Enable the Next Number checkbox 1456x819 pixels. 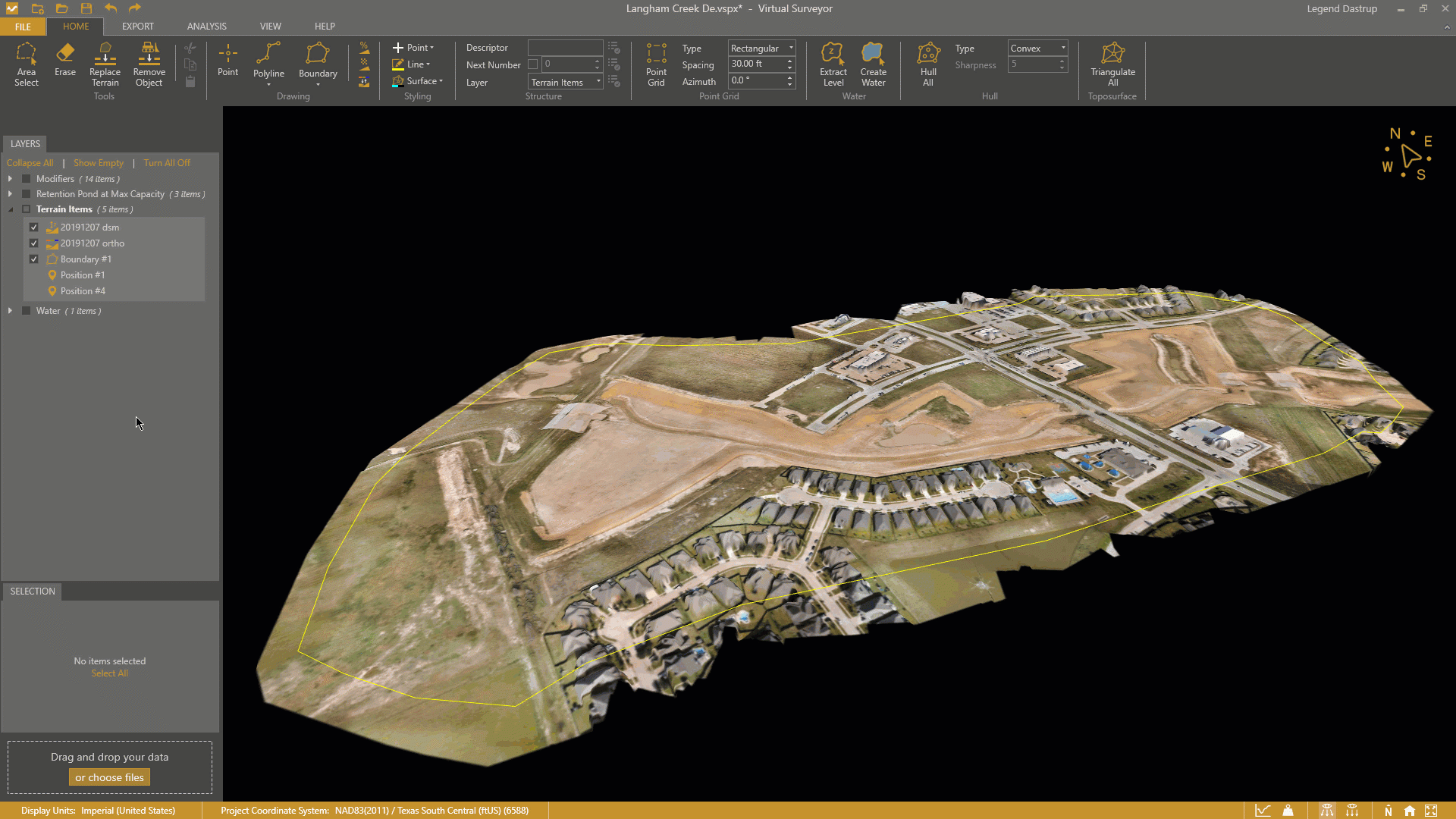click(x=534, y=64)
